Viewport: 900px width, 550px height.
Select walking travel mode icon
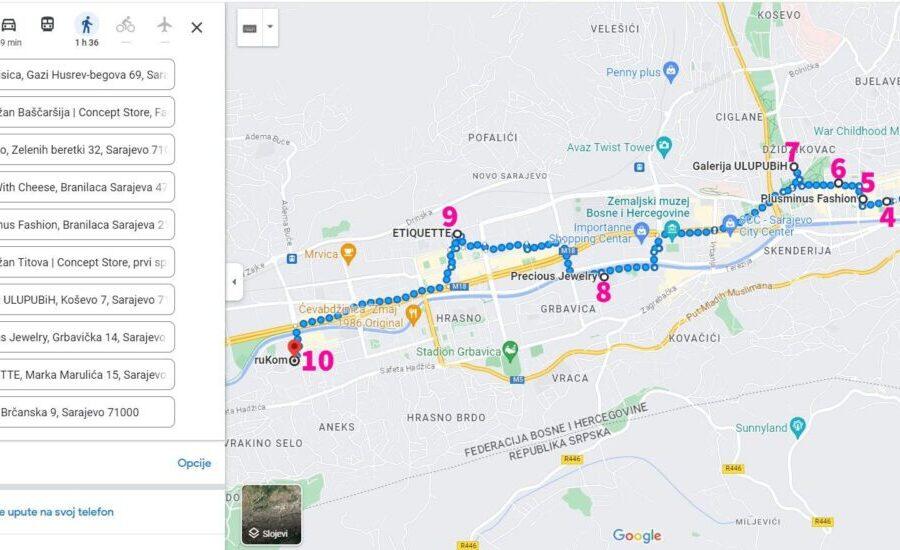click(x=87, y=25)
